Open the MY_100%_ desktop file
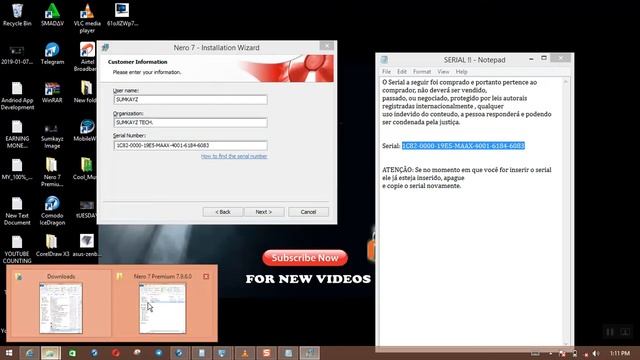Image resolution: width=640 pixels, height=360 pixels. [17, 169]
